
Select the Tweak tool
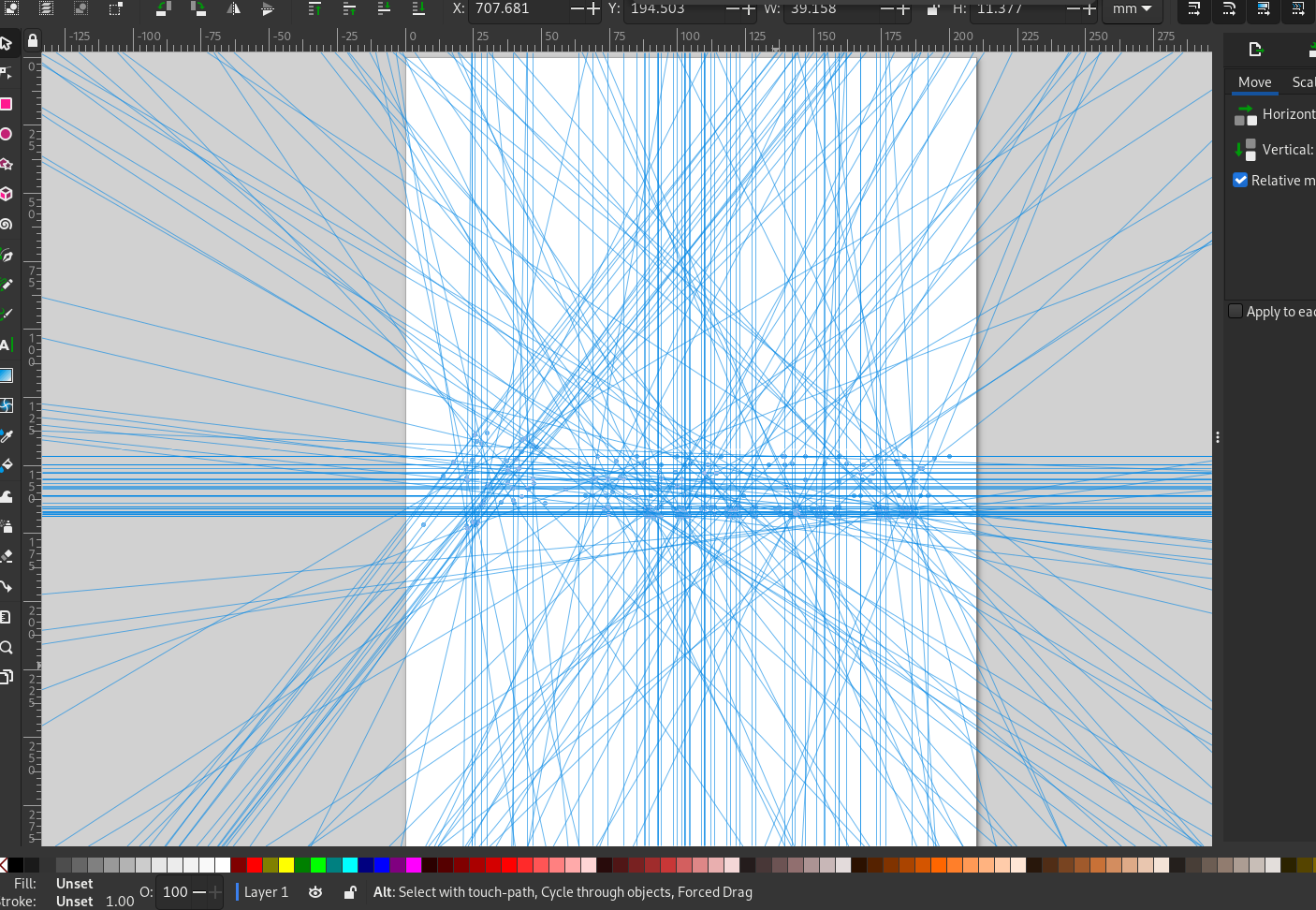click(7, 496)
